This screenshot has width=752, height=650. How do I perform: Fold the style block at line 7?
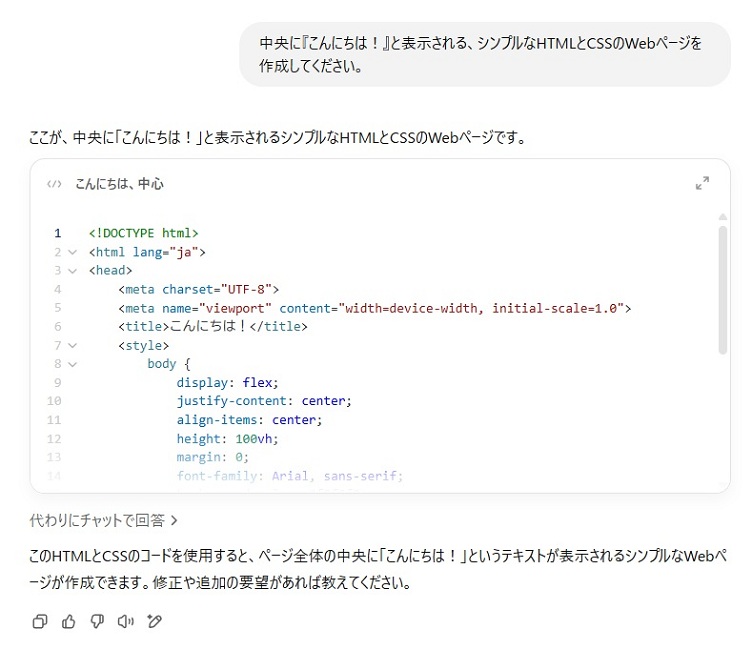72,346
